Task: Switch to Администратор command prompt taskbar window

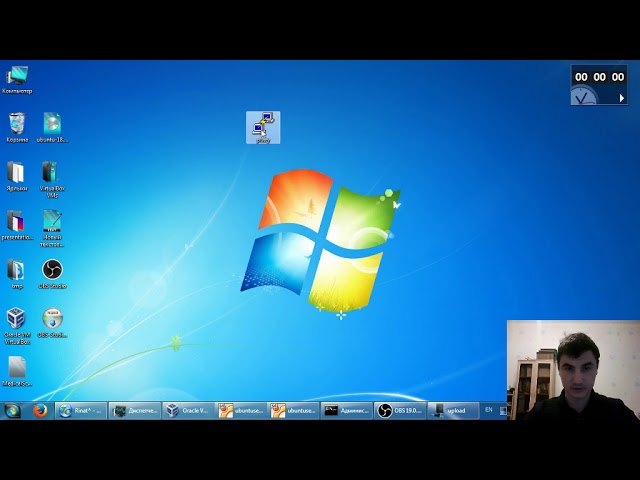Action: tap(347, 411)
